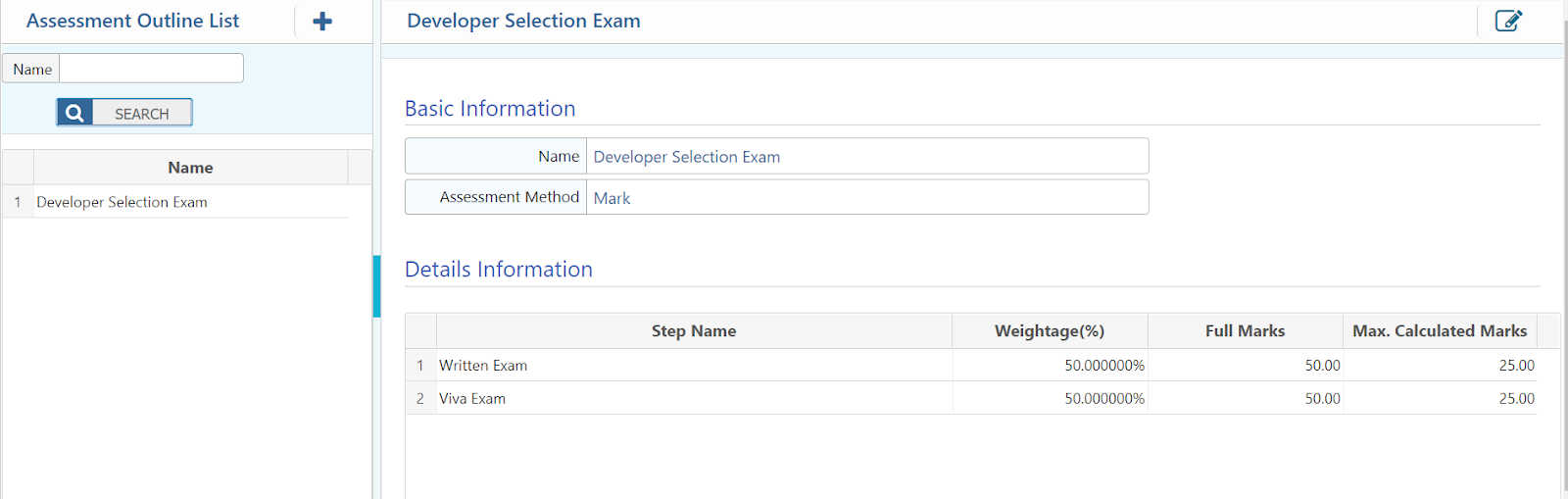Viewport: 1568px width, 499px height.
Task: Select the Written Exam step row
Action: pyautogui.click(x=971, y=365)
